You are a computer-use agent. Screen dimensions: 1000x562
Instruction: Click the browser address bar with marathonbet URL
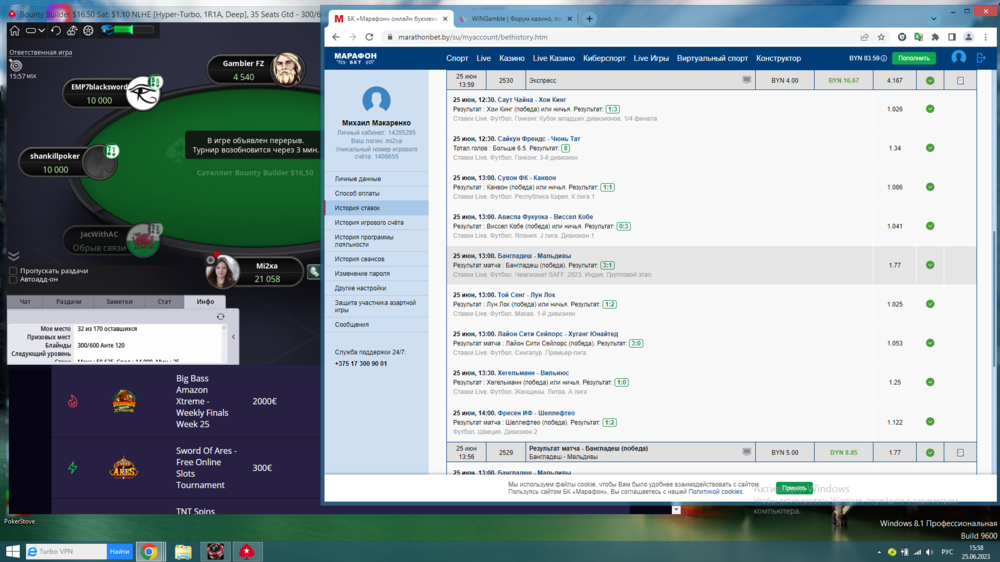pyautogui.click(x=600, y=37)
